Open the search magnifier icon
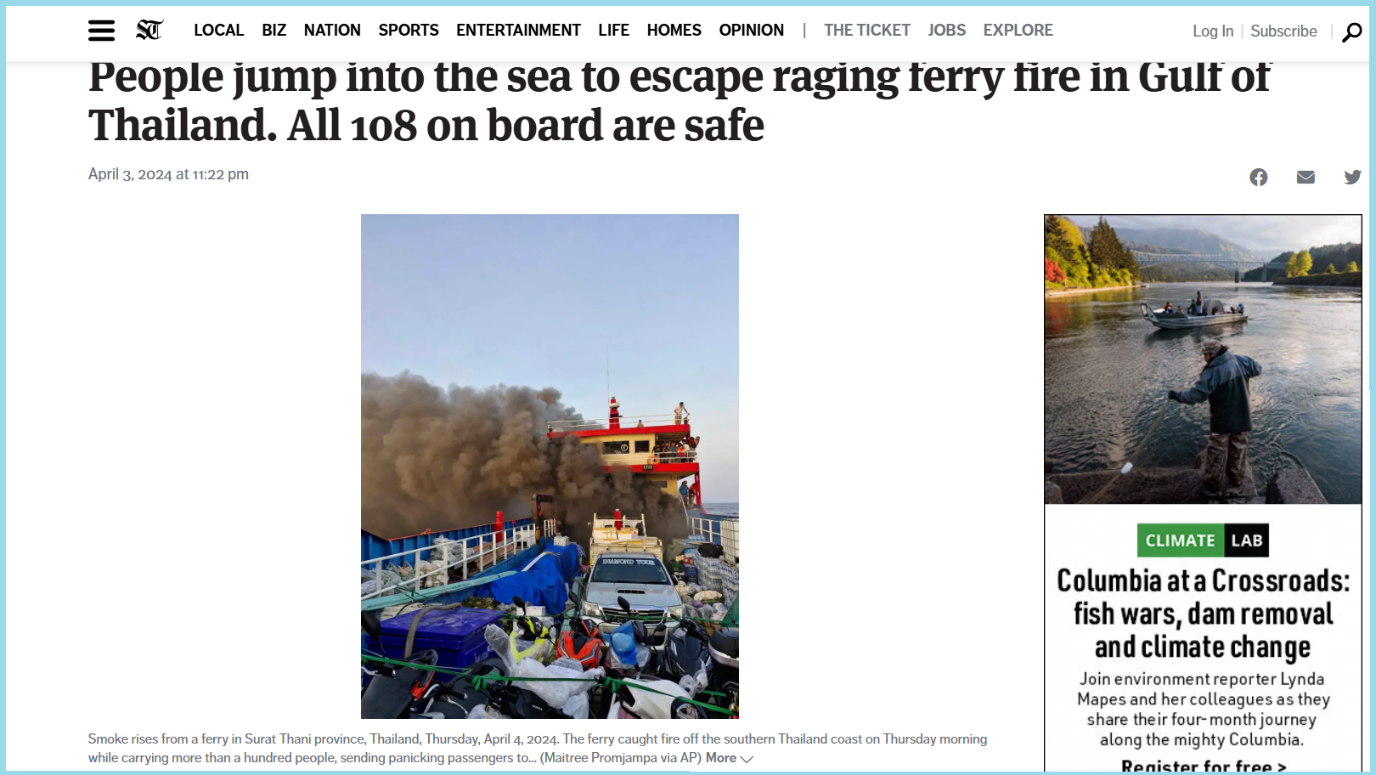This screenshot has height=775, width=1376. tap(1352, 32)
